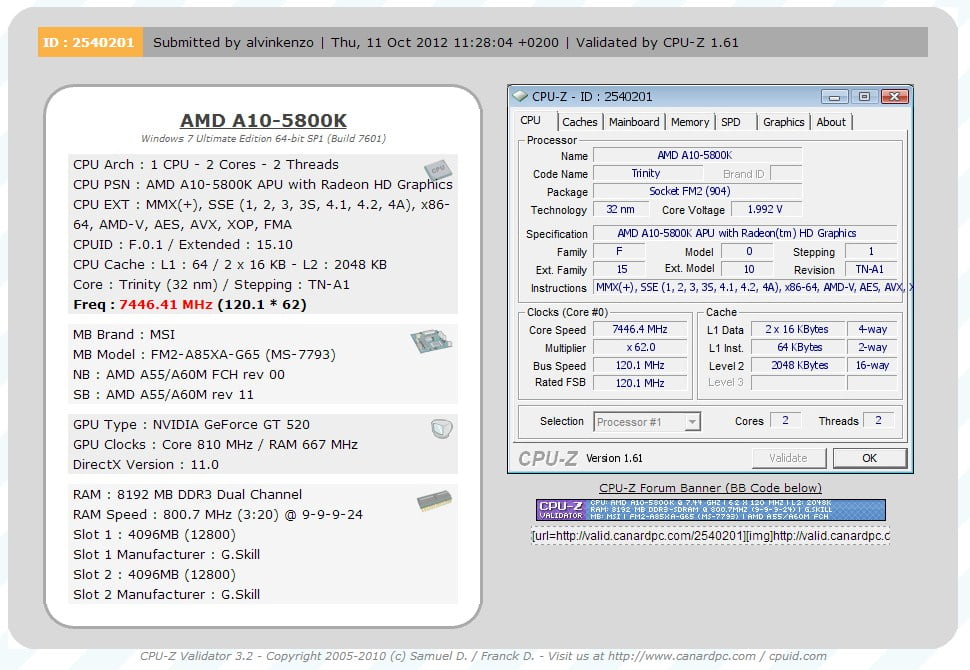This screenshot has height=670, width=970.
Task: Click the CPU-Z Forum Banner heading link
Action: point(710,487)
